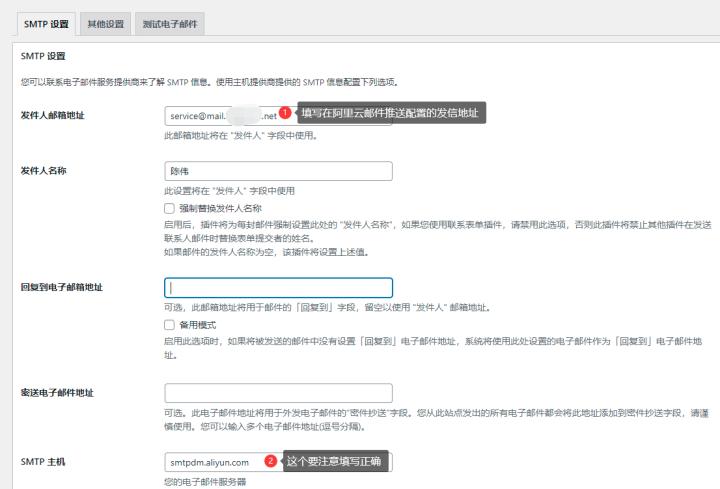Click the SMTP 设置 section heading
The width and height of the screenshot is (720, 489).
43,56
